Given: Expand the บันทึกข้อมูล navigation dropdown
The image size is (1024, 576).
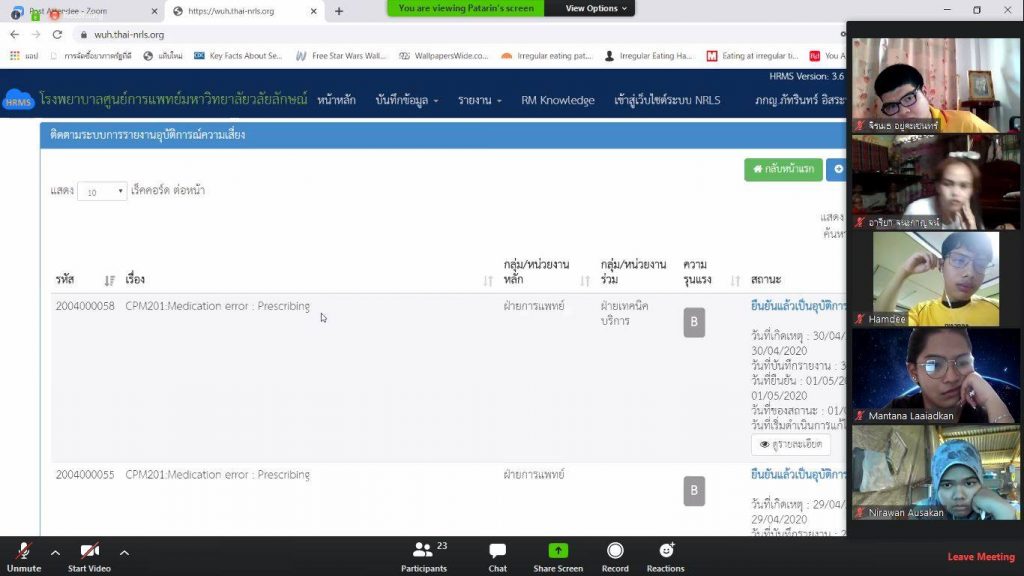Looking at the screenshot, I should coord(407,101).
